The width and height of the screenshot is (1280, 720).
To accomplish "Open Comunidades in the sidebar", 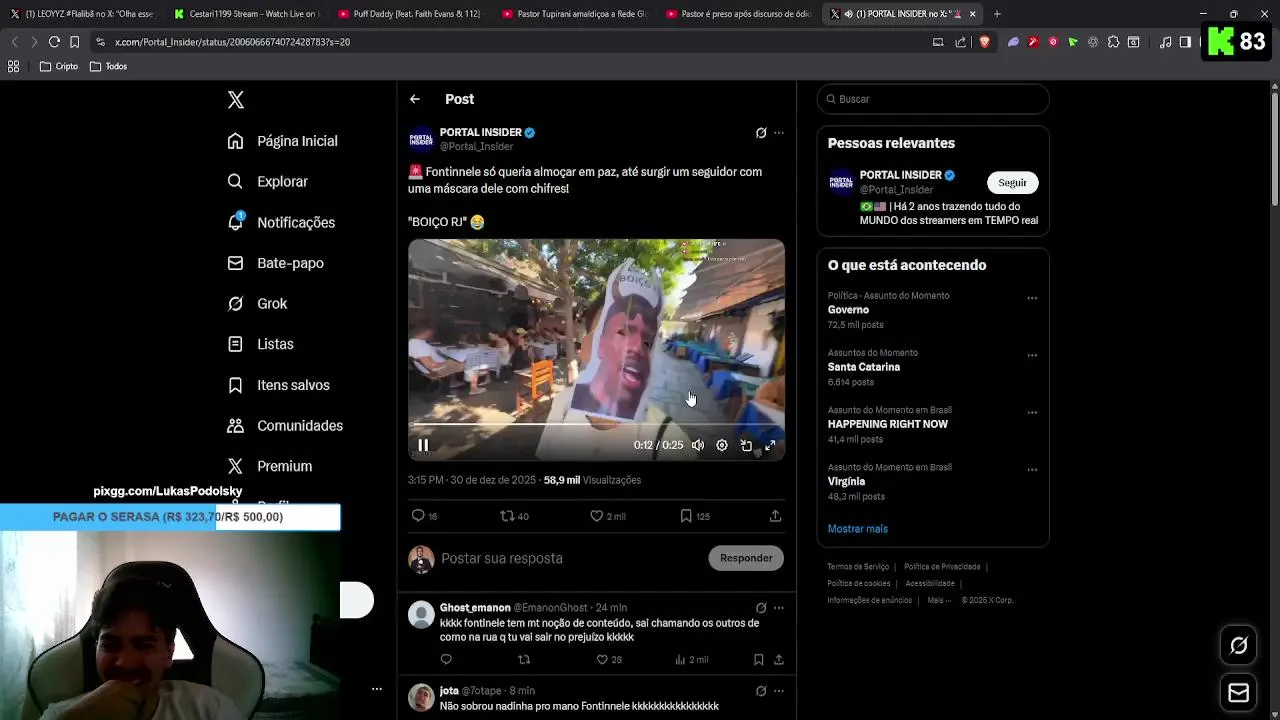I will click(x=285, y=426).
